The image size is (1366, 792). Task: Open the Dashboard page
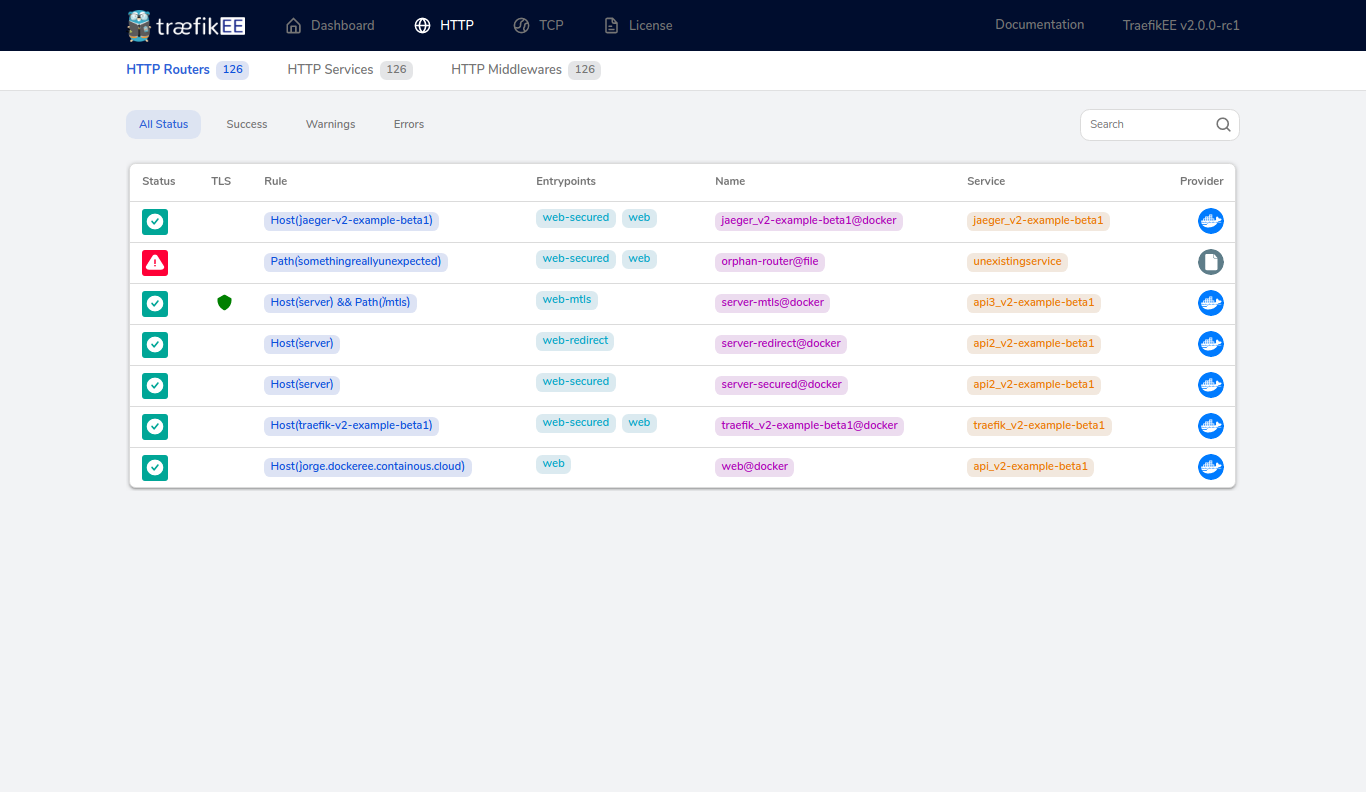point(330,26)
